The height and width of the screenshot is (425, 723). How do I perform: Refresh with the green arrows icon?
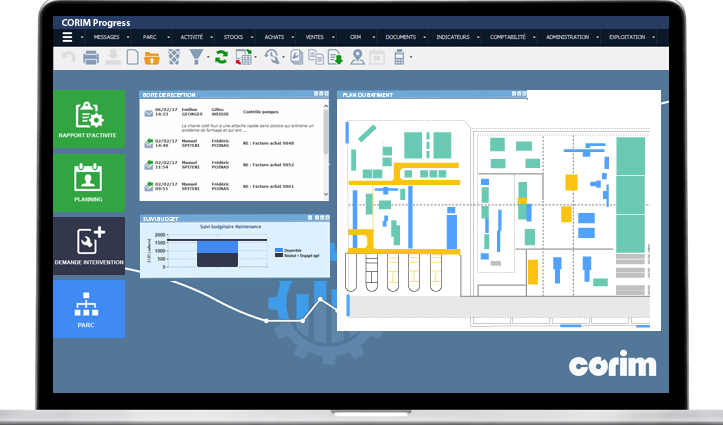coord(221,57)
